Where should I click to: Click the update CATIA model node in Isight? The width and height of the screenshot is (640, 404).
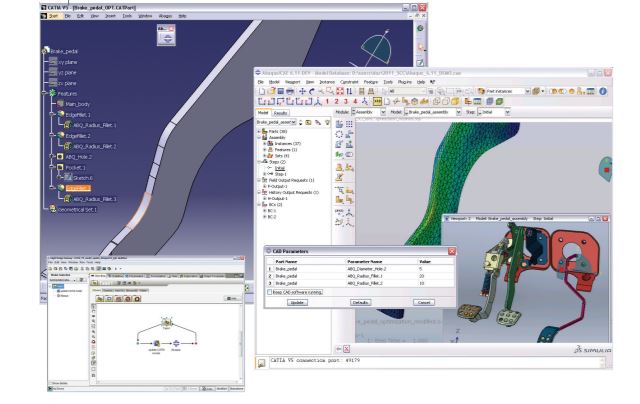[156, 344]
